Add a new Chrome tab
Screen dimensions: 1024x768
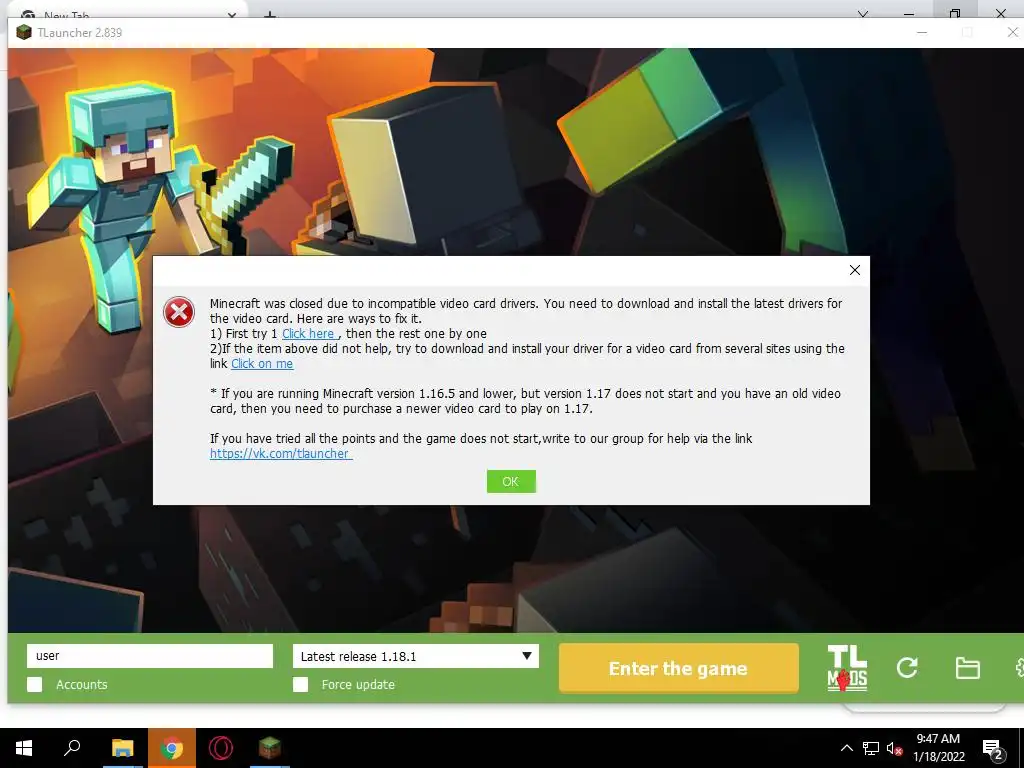tap(270, 14)
